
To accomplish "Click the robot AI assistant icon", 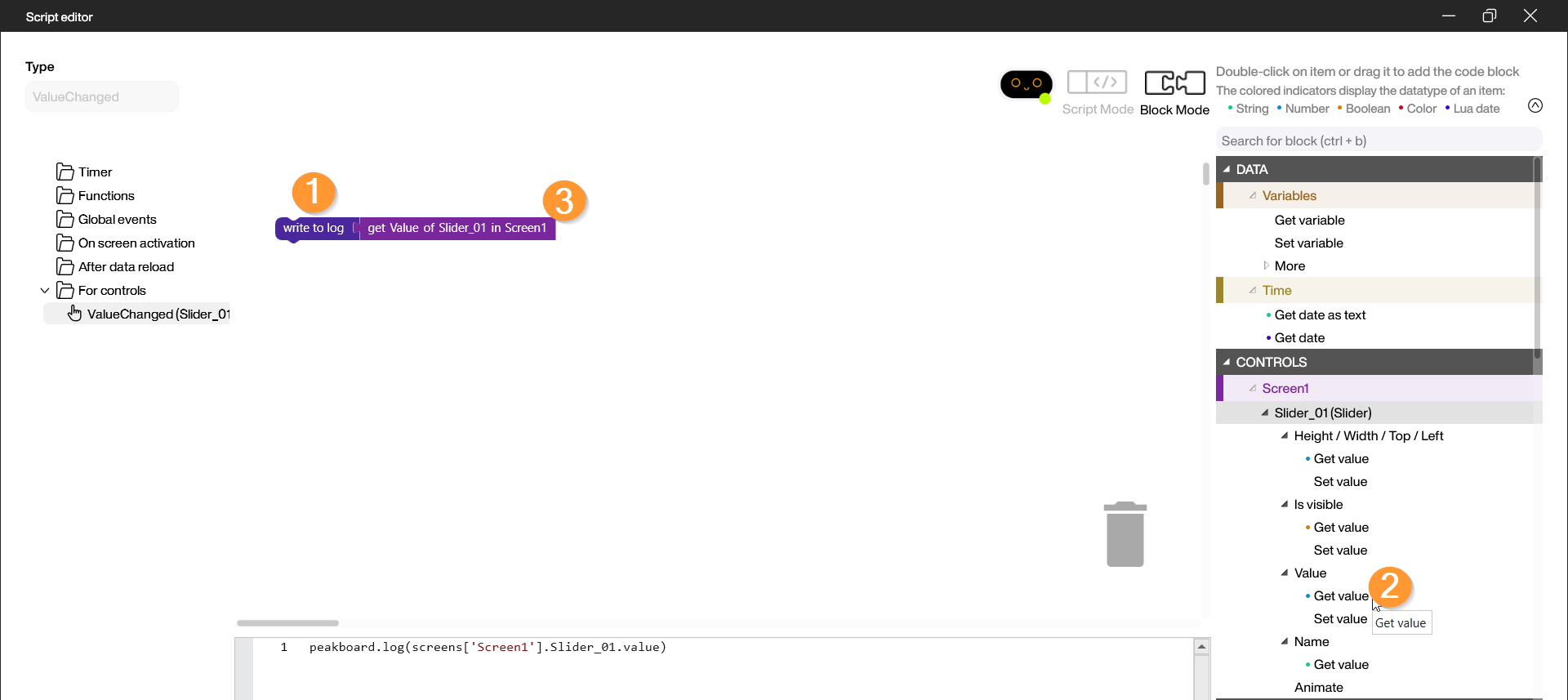I will tap(1026, 84).
